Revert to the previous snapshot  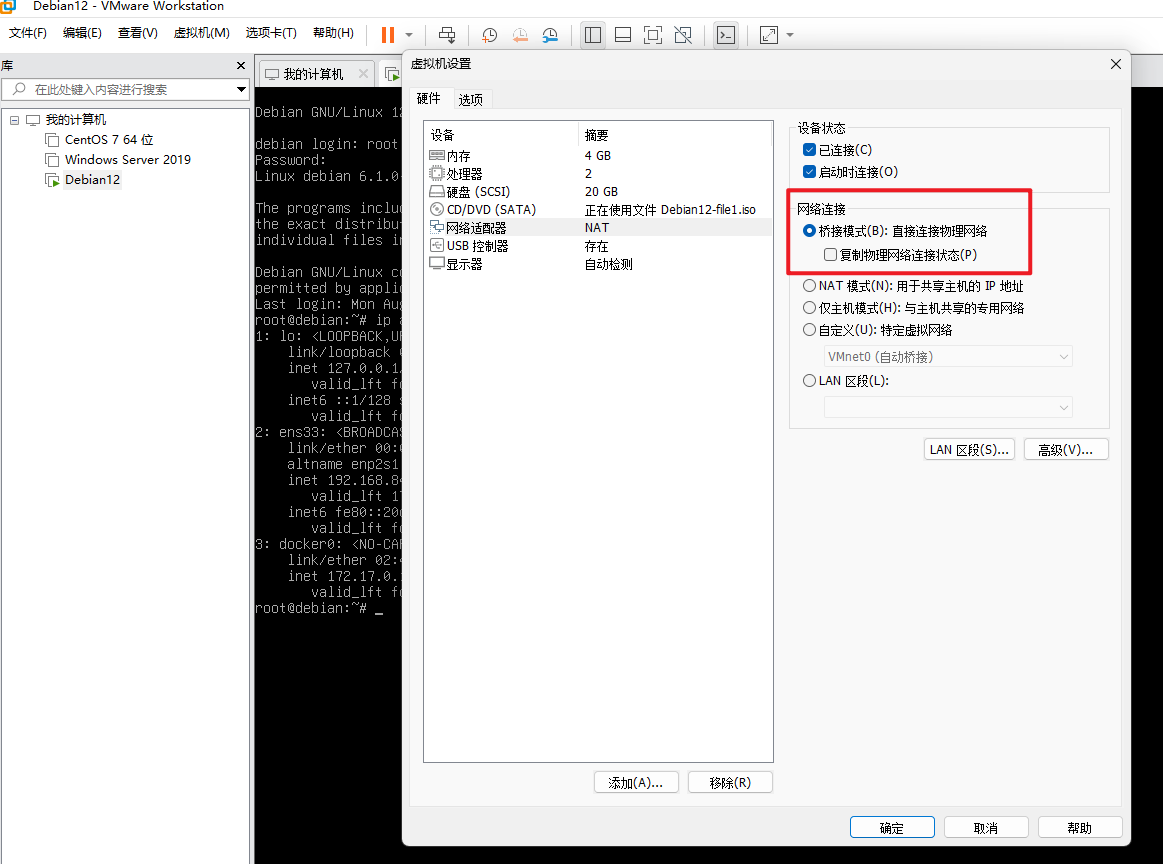tap(520, 35)
